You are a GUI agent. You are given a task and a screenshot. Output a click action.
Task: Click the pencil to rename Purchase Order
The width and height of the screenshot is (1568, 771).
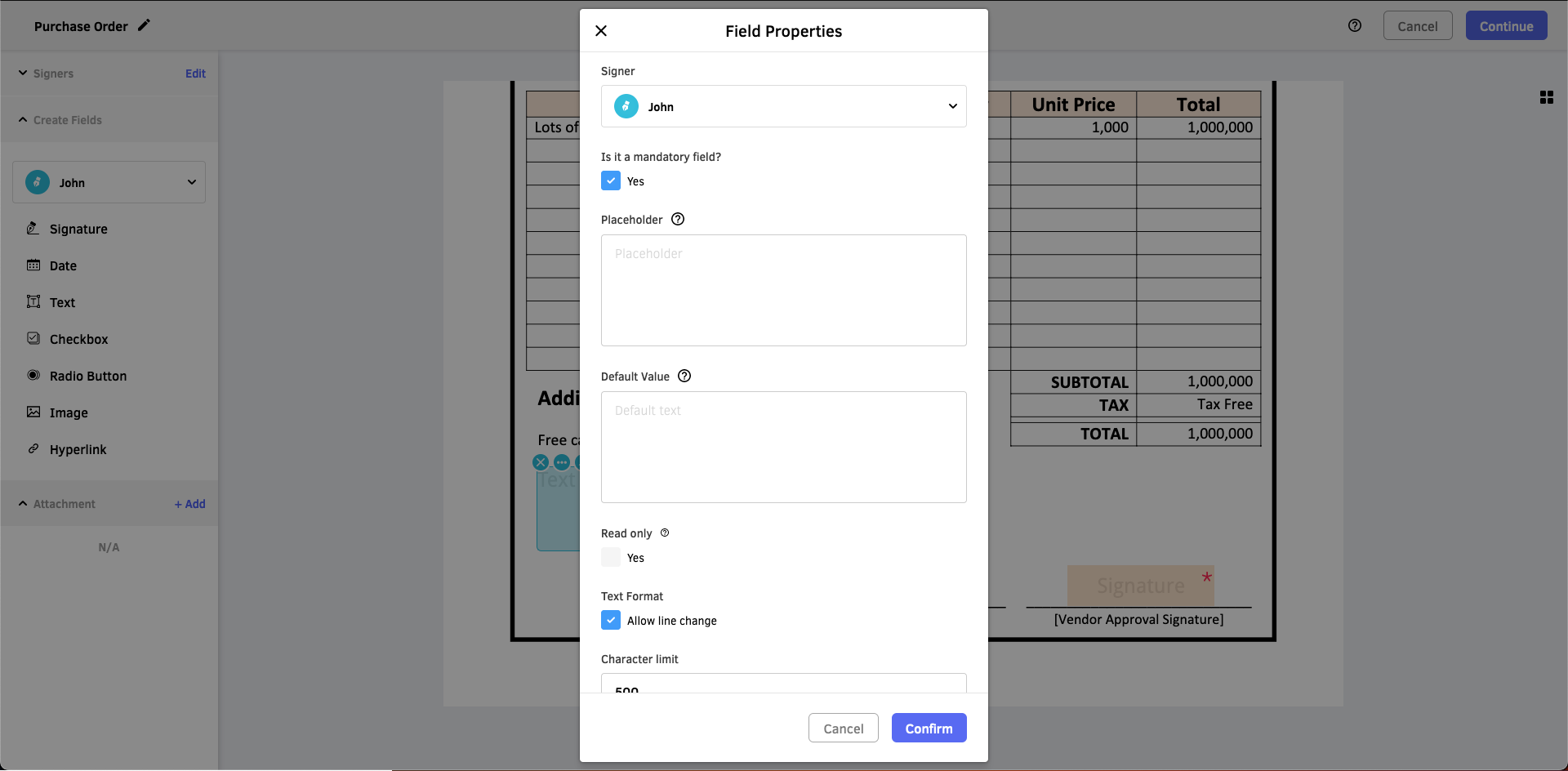[145, 25]
